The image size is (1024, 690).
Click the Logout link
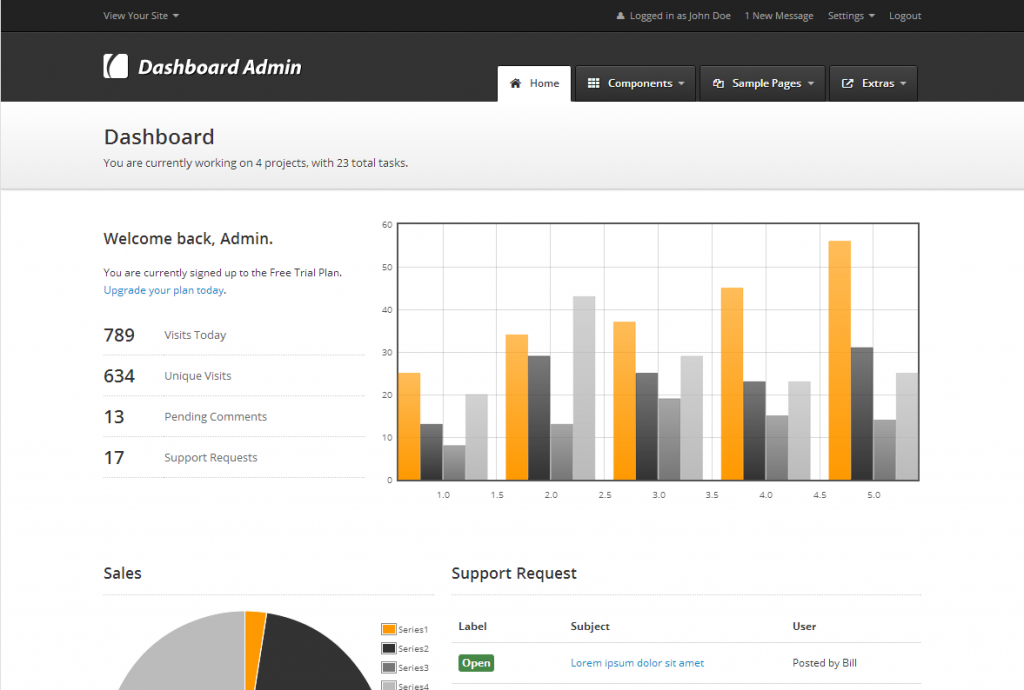pos(905,16)
